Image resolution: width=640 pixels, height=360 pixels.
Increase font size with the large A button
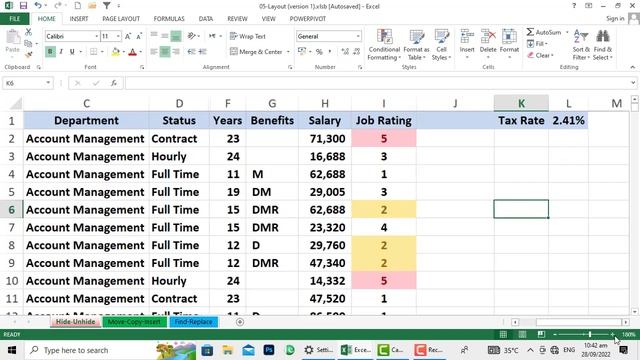pyautogui.click(x=128, y=36)
